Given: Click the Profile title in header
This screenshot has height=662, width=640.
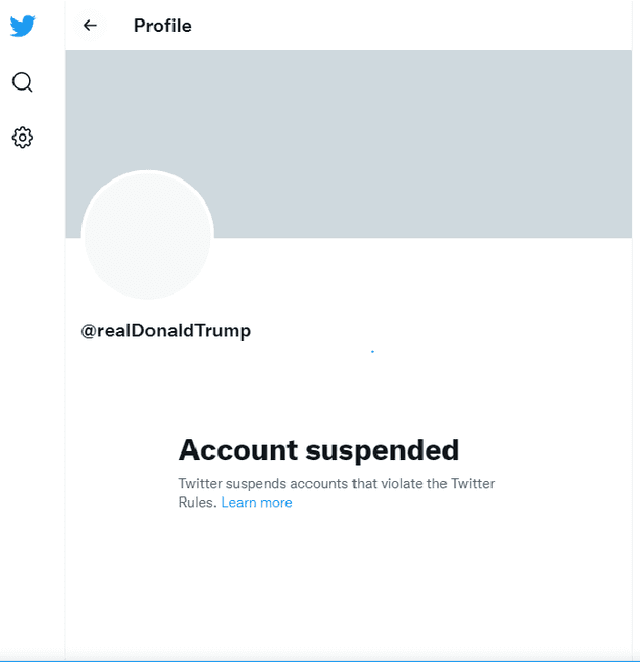Looking at the screenshot, I should [x=163, y=26].
